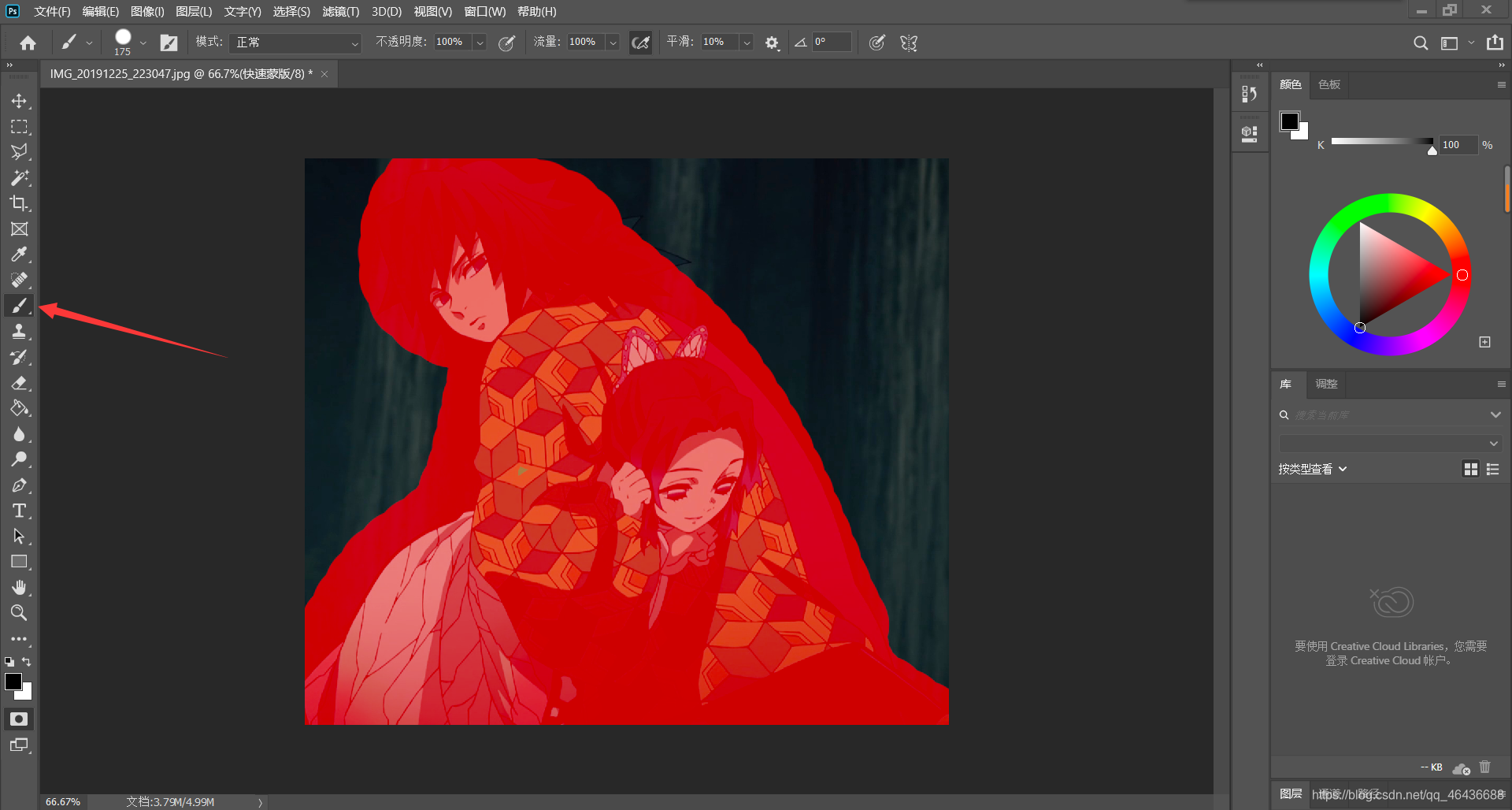
Task: Select the Horizontal Type tool
Action: (x=19, y=511)
